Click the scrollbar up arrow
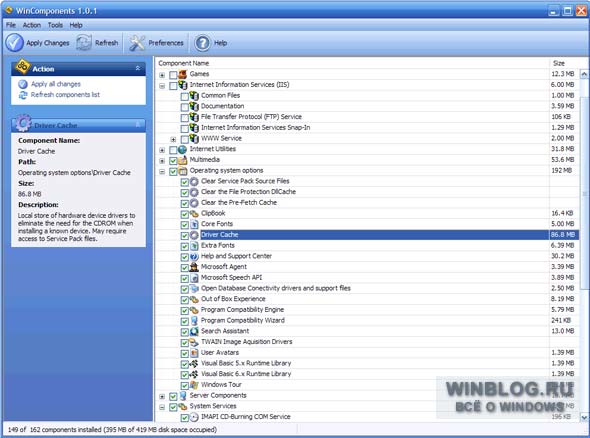 pyautogui.click(x=584, y=74)
